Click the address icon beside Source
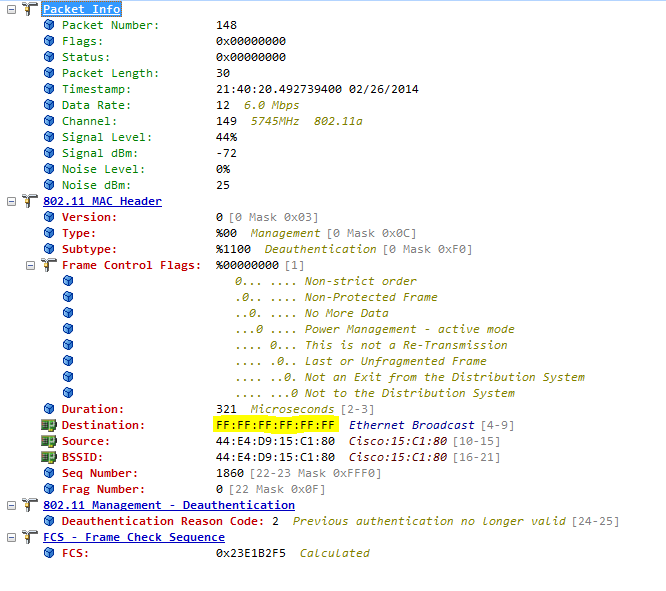 click(x=49, y=441)
